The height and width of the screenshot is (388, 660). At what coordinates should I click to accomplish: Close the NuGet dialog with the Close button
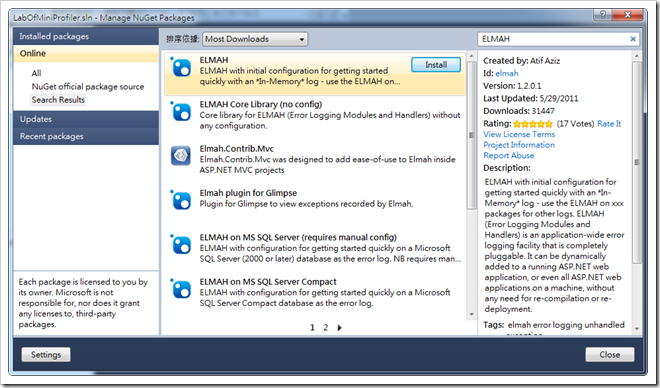(x=609, y=355)
